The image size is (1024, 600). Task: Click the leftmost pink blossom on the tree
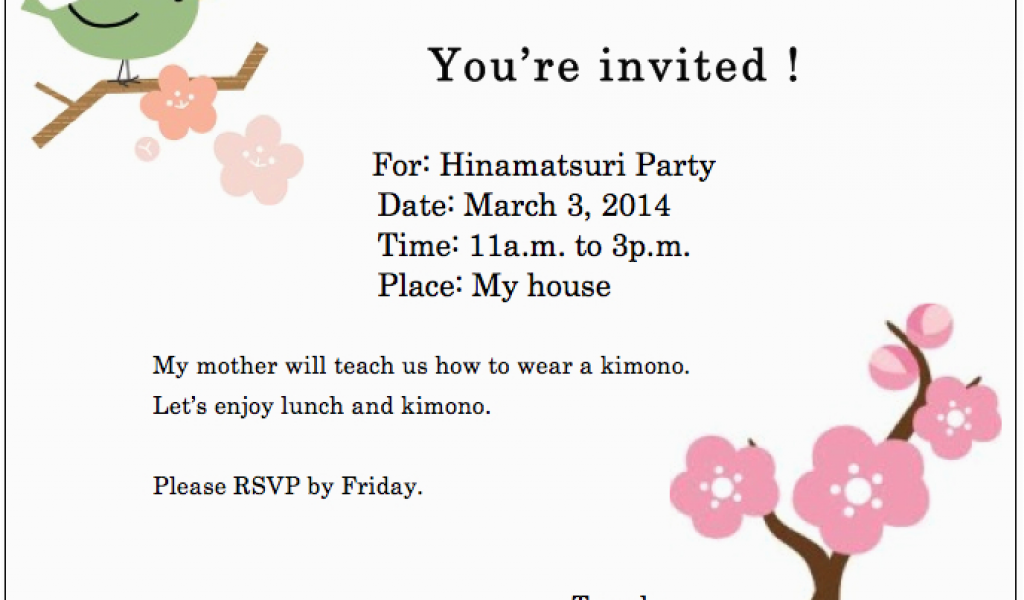(x=724, y=486)
